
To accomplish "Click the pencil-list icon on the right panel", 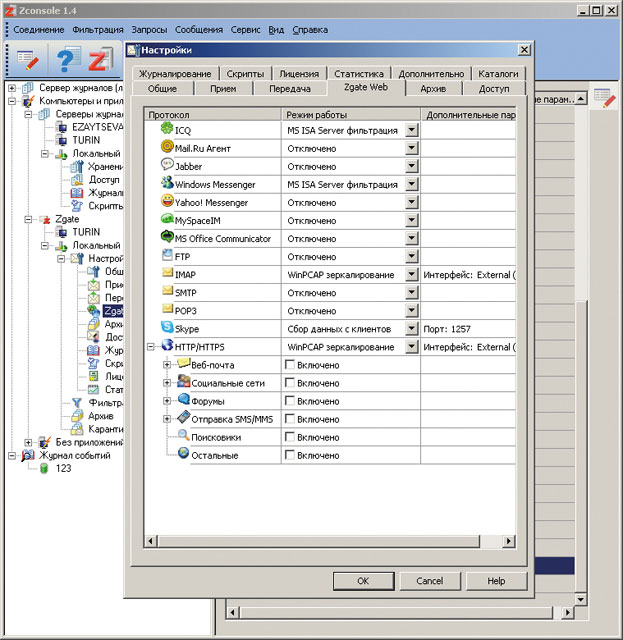I will pyautogui.click(x=605, y=98).
